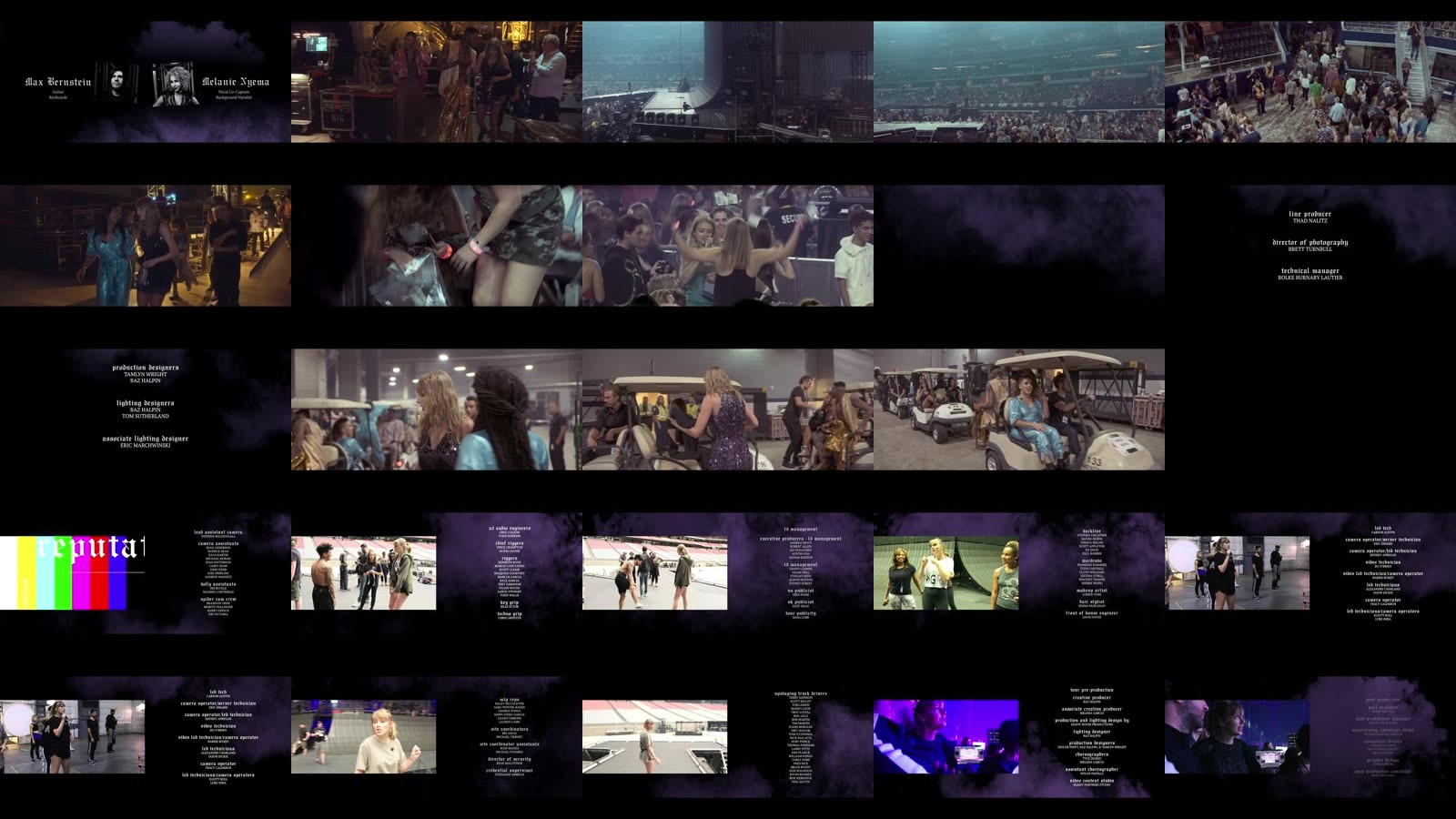Screen dimensions: 1456x819
Task: Click the 'director of security' credit heading
Action: [x=510, y=759]
